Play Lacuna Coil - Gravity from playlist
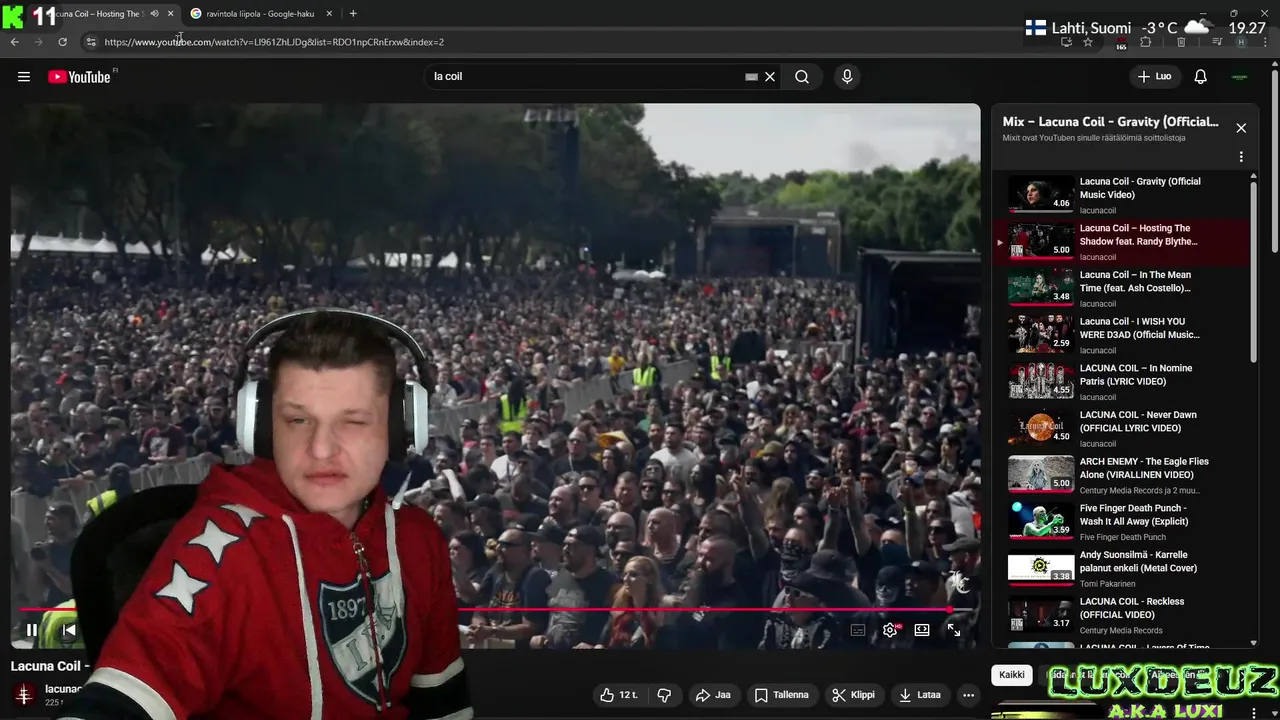 coord(1125,195)
